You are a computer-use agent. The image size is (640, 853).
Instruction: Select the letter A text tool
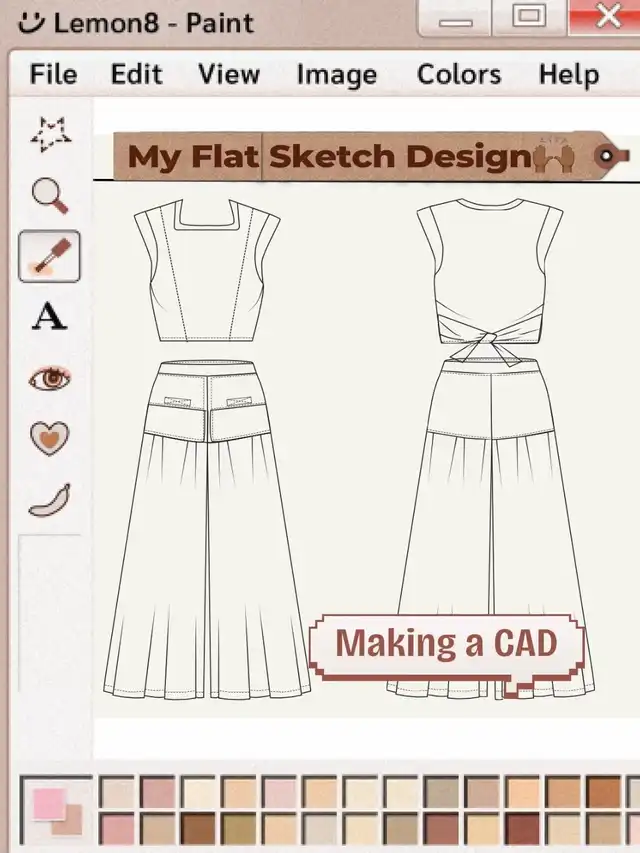[50, 317]
